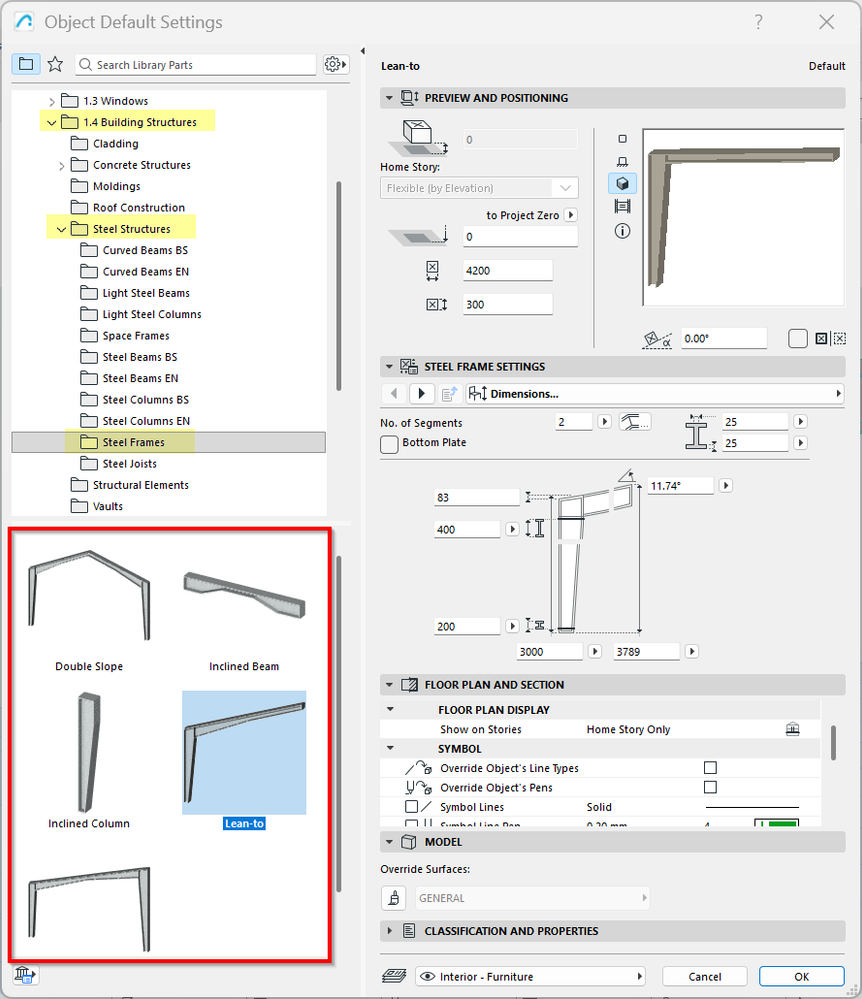Expand Classification and Properties section
Viewport: 862px width, 999px height.
click(389, 931)
